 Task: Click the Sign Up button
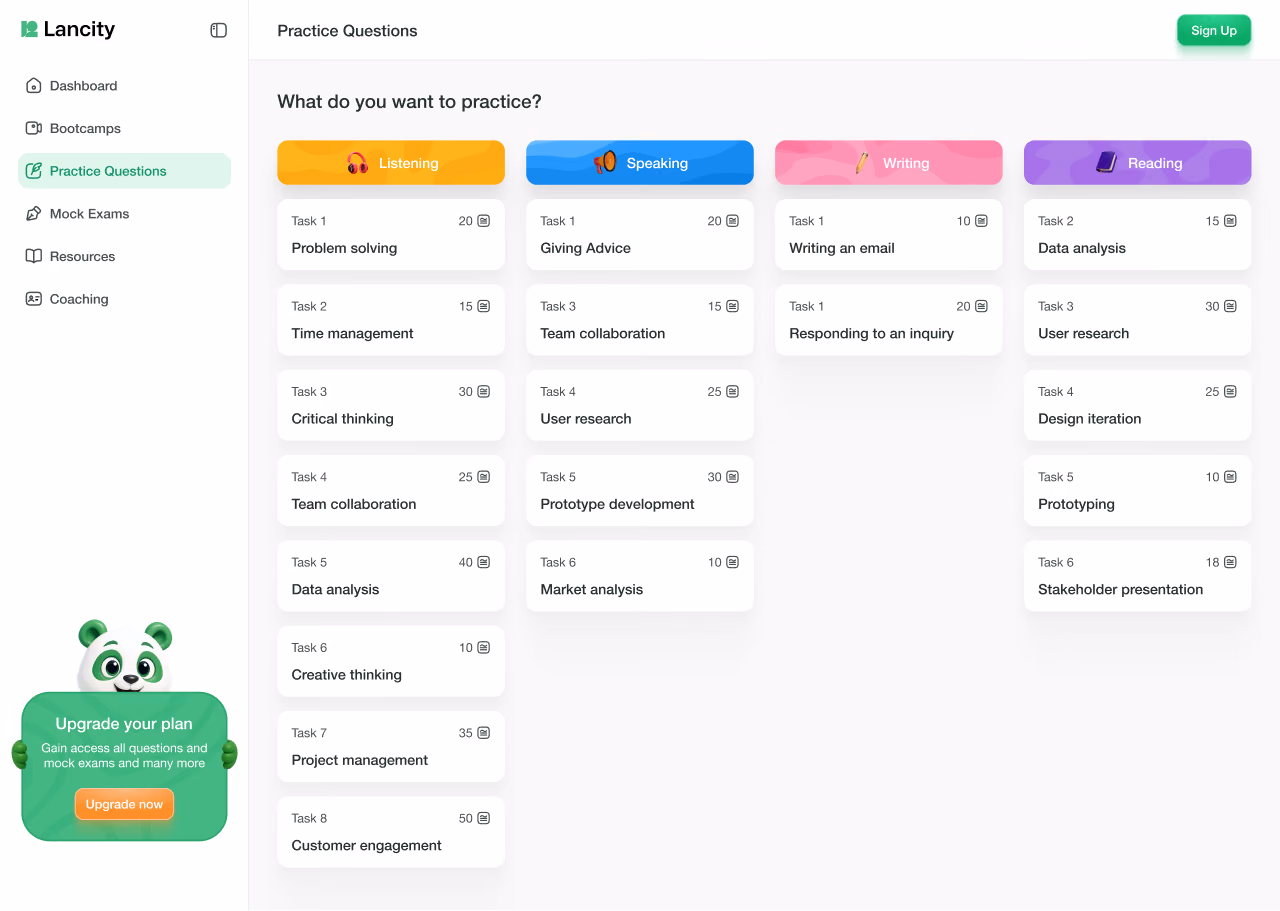(x=1214, y=30)
